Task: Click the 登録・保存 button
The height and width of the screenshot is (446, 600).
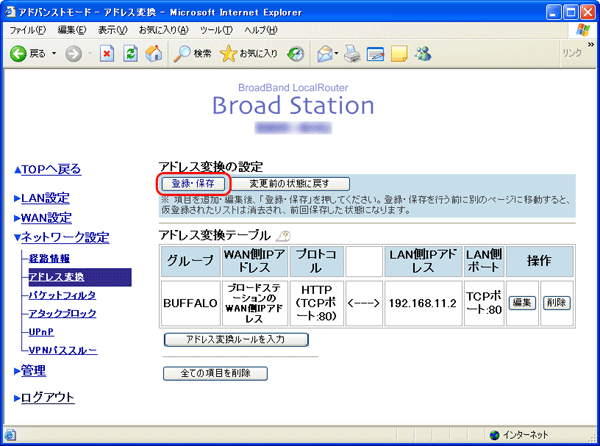Action: point(193,184)
